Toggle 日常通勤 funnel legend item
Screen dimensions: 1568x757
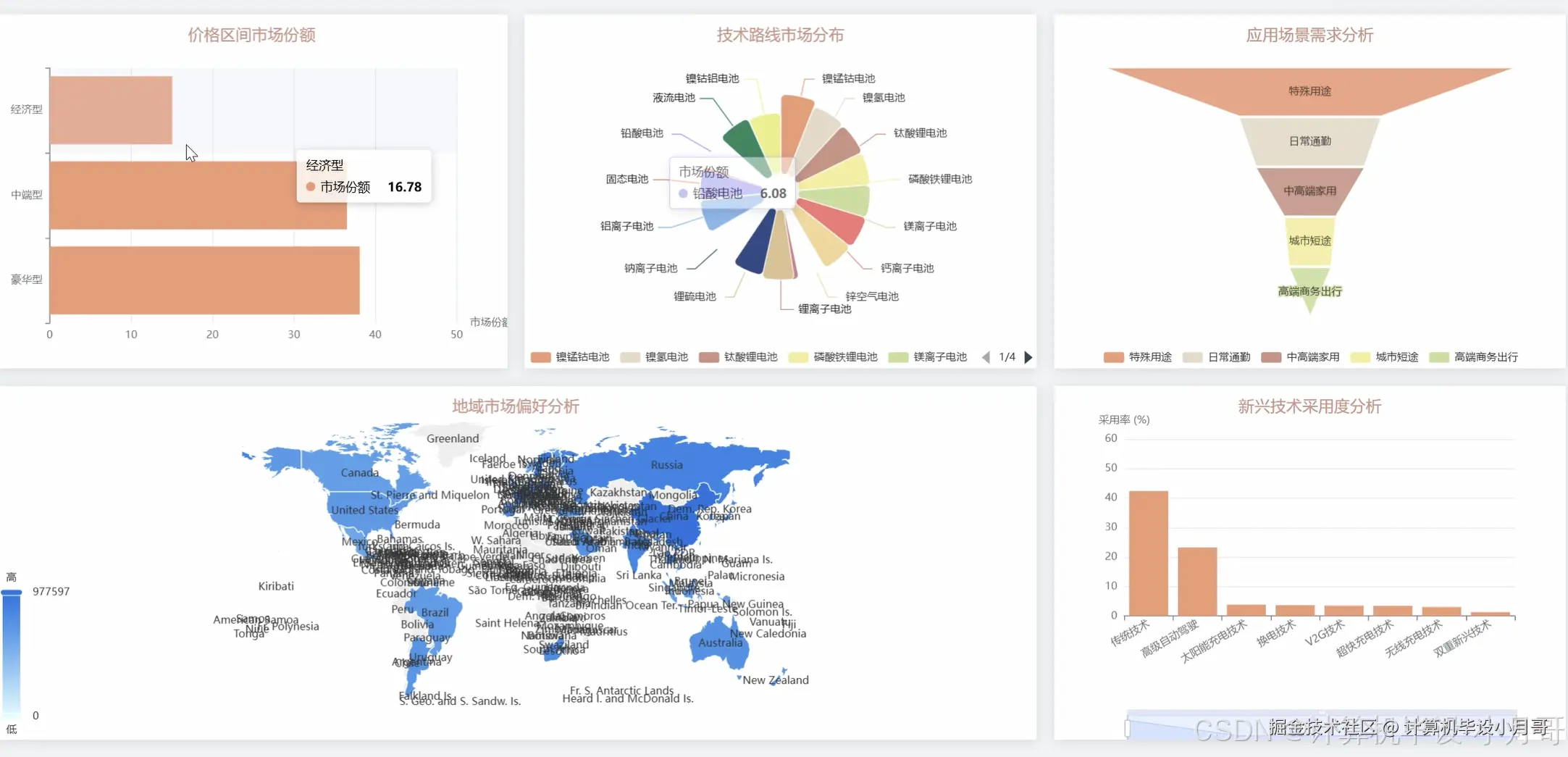pos(1216,357)
